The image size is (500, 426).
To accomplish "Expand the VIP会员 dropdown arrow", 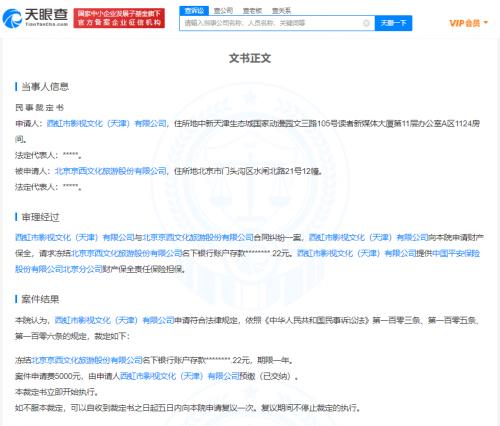I will 486,23.
